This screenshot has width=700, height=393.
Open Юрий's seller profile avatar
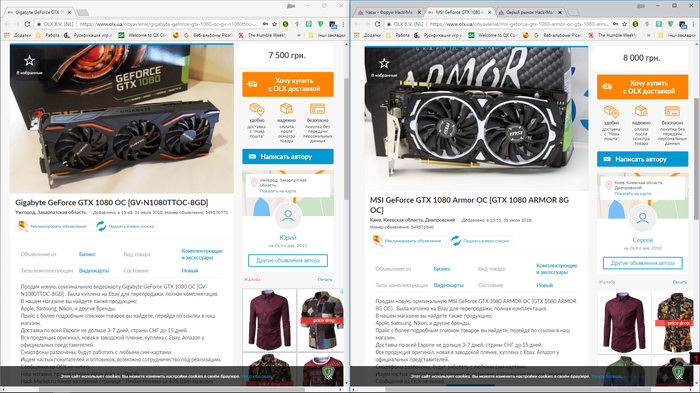coord(288,216)
